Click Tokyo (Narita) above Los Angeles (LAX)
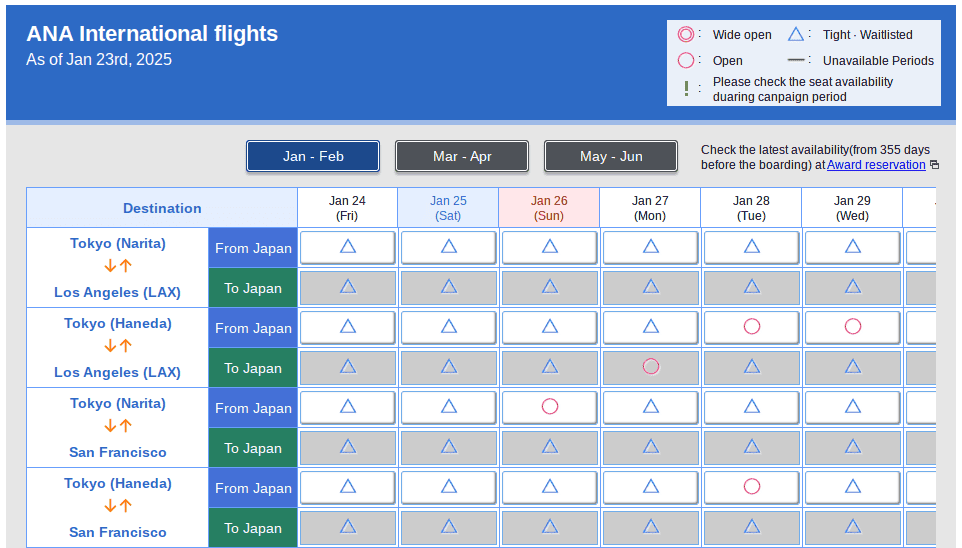 [118, 243]
